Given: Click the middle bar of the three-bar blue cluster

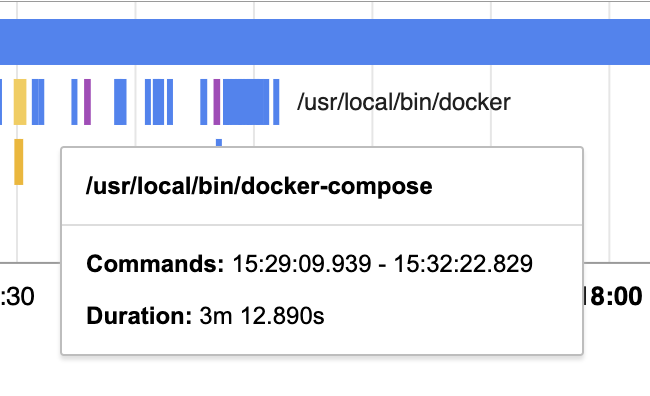Looking at the screenshot, I should pyautogui.click(x=158, y=102).
